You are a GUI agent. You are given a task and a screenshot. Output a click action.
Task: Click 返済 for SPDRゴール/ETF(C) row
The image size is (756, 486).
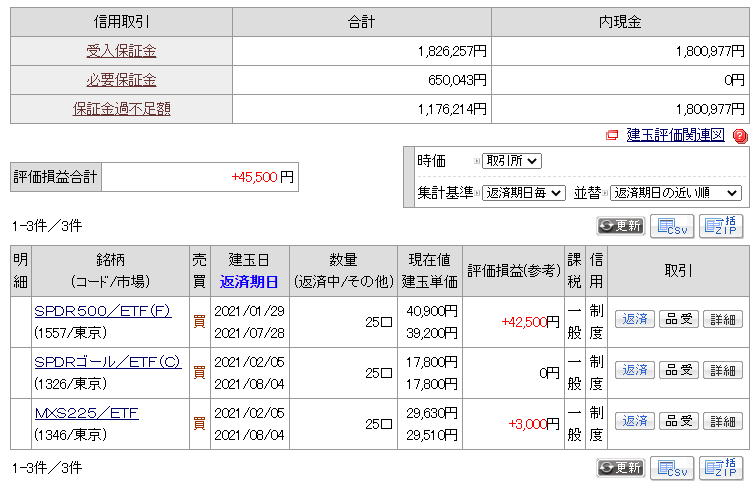634,370
